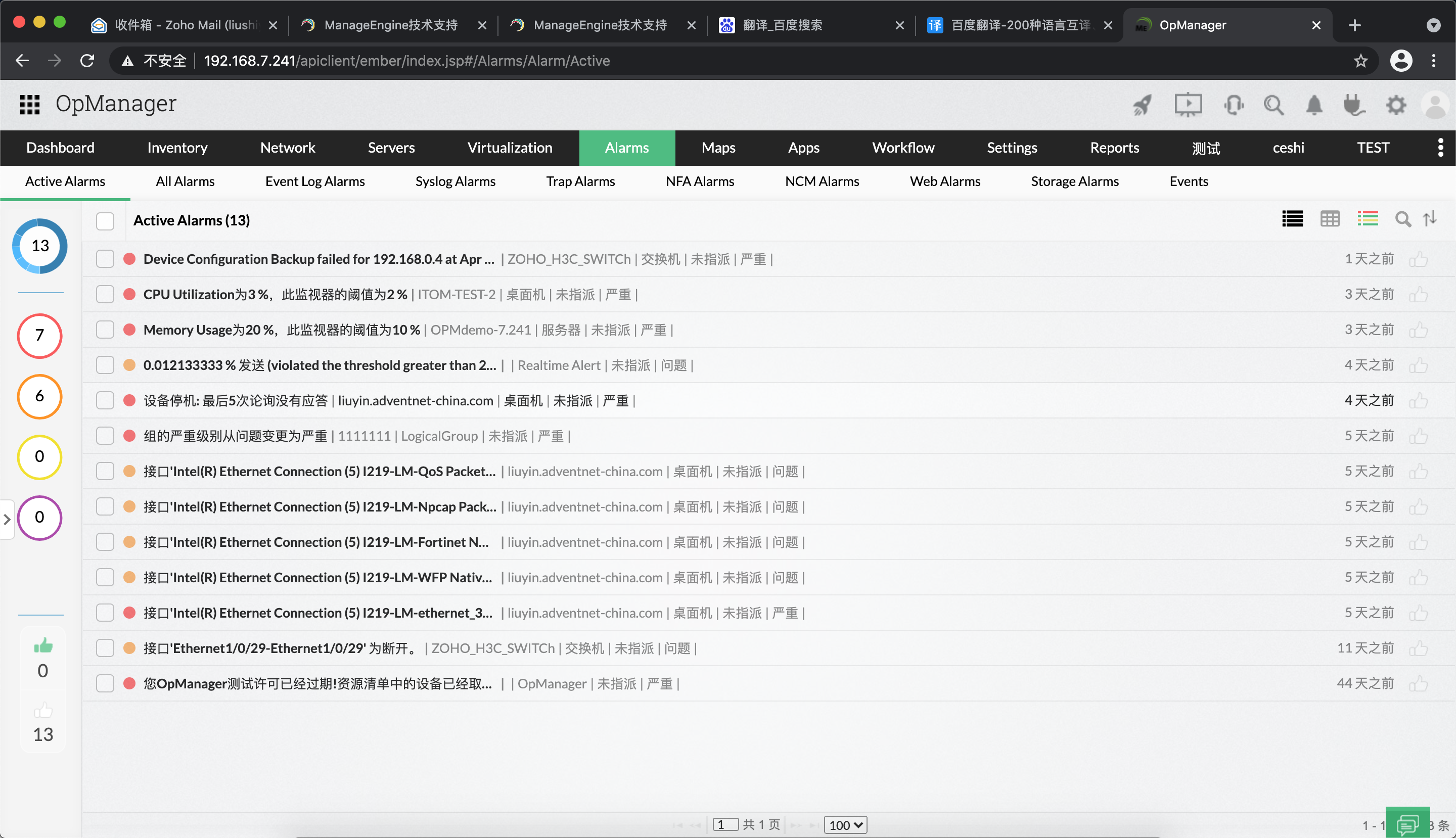Expand the left side panel arrow

pos(7,519)
